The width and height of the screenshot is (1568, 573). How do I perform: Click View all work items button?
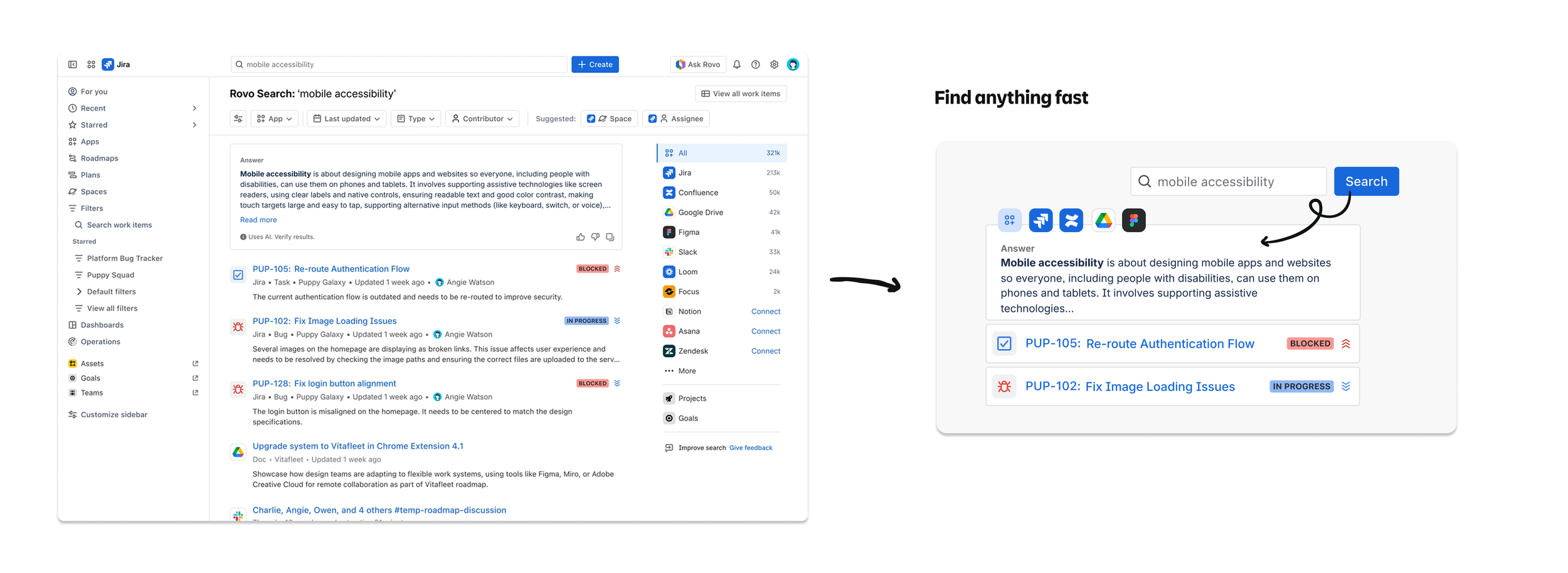click(x=741, y=94)
